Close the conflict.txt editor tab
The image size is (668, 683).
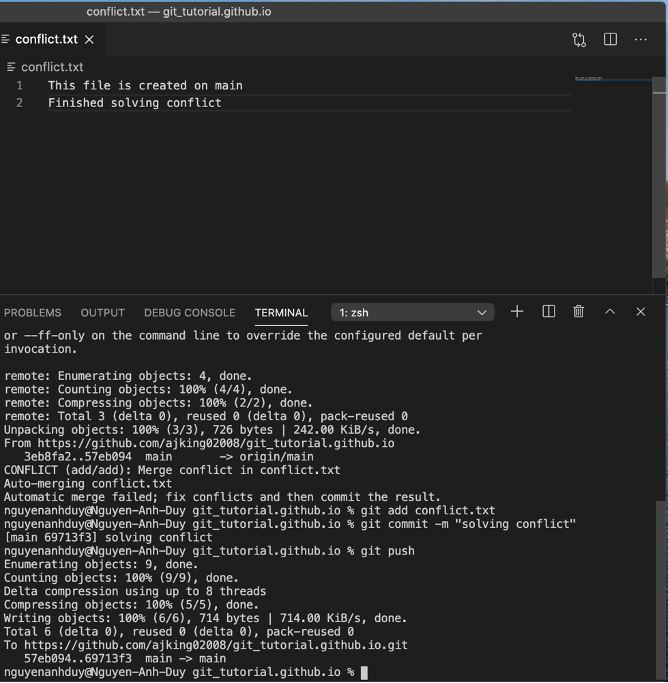(89, 40)
